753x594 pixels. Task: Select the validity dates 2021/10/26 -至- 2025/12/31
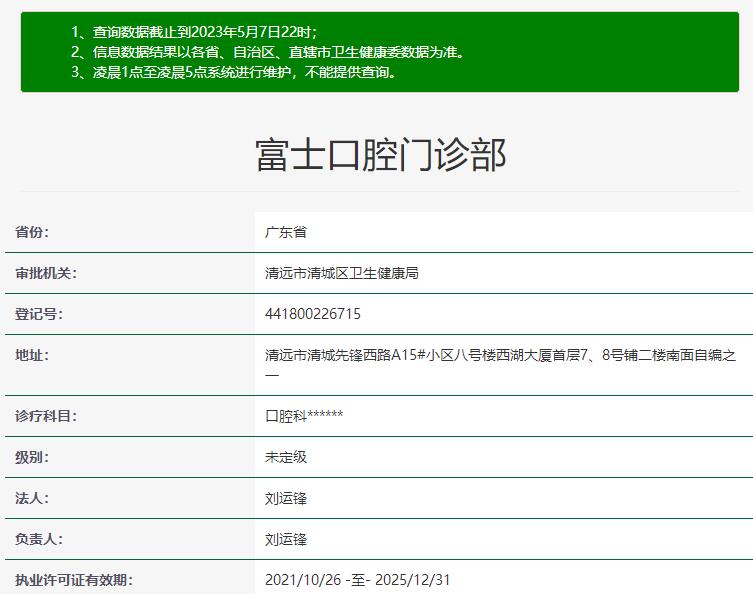357,580
